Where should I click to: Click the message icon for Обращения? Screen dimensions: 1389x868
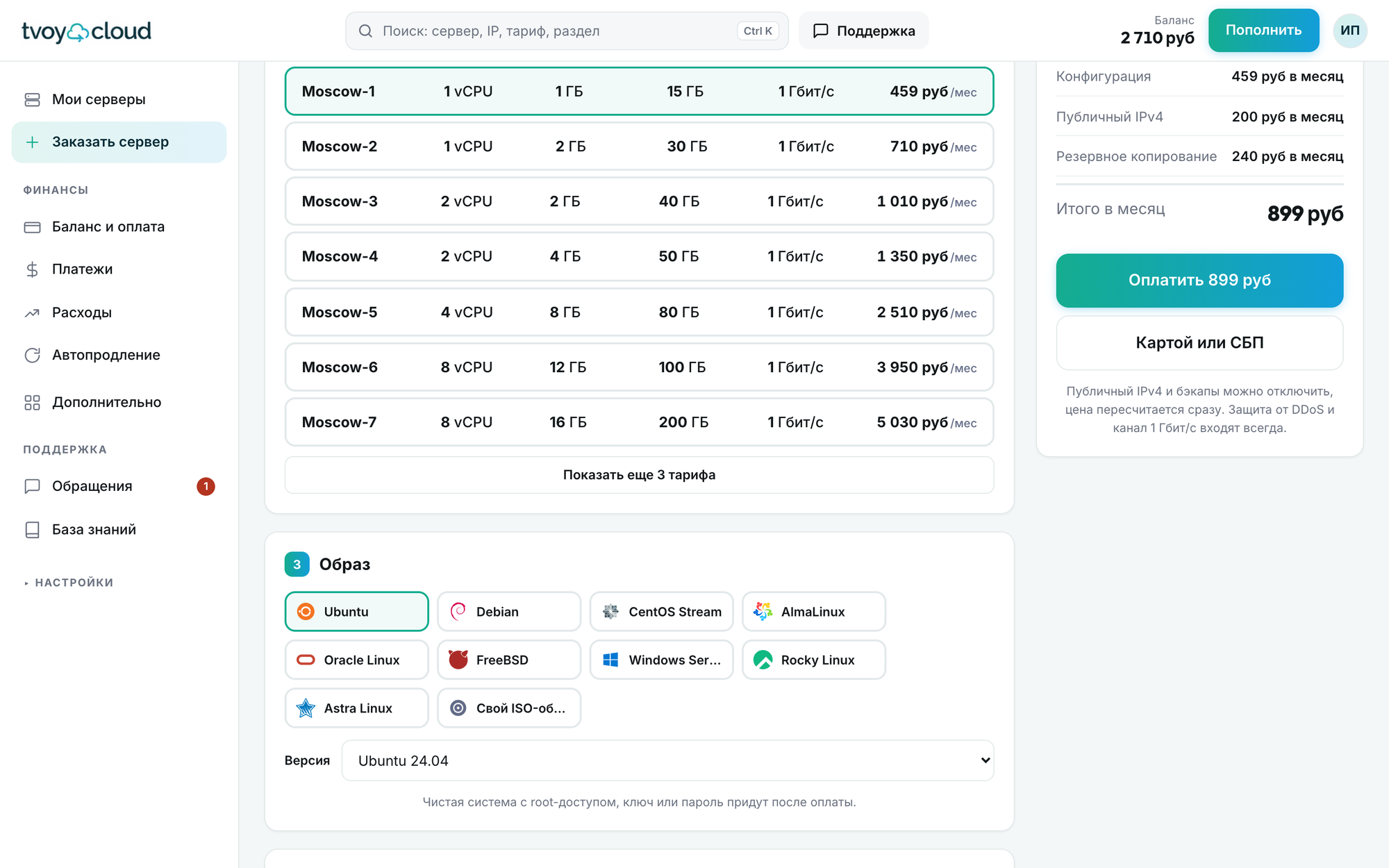point(32,486)
